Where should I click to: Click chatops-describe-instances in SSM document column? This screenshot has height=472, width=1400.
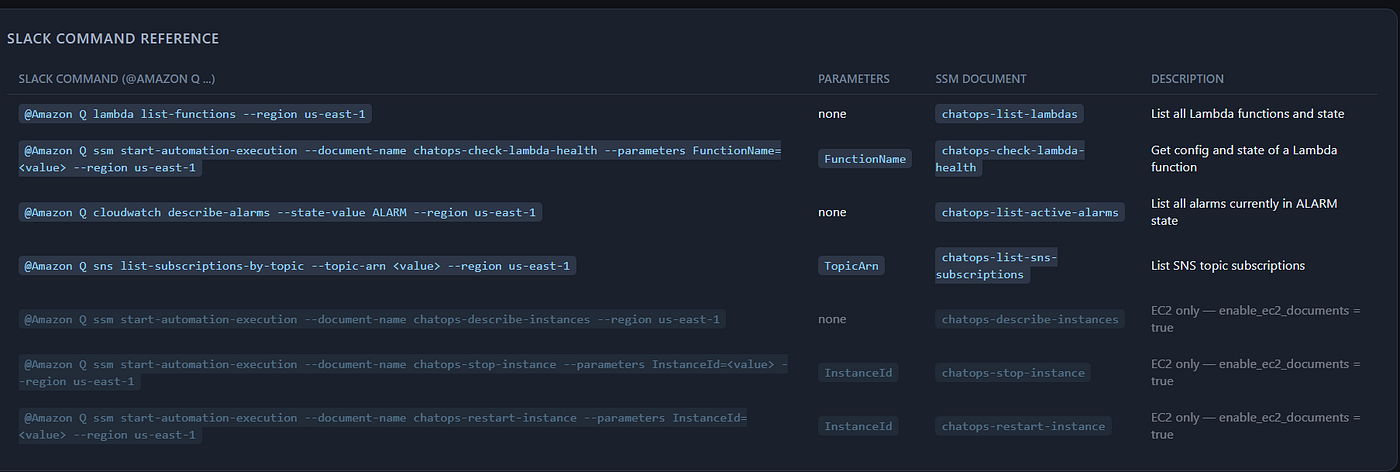point(1030,320)
